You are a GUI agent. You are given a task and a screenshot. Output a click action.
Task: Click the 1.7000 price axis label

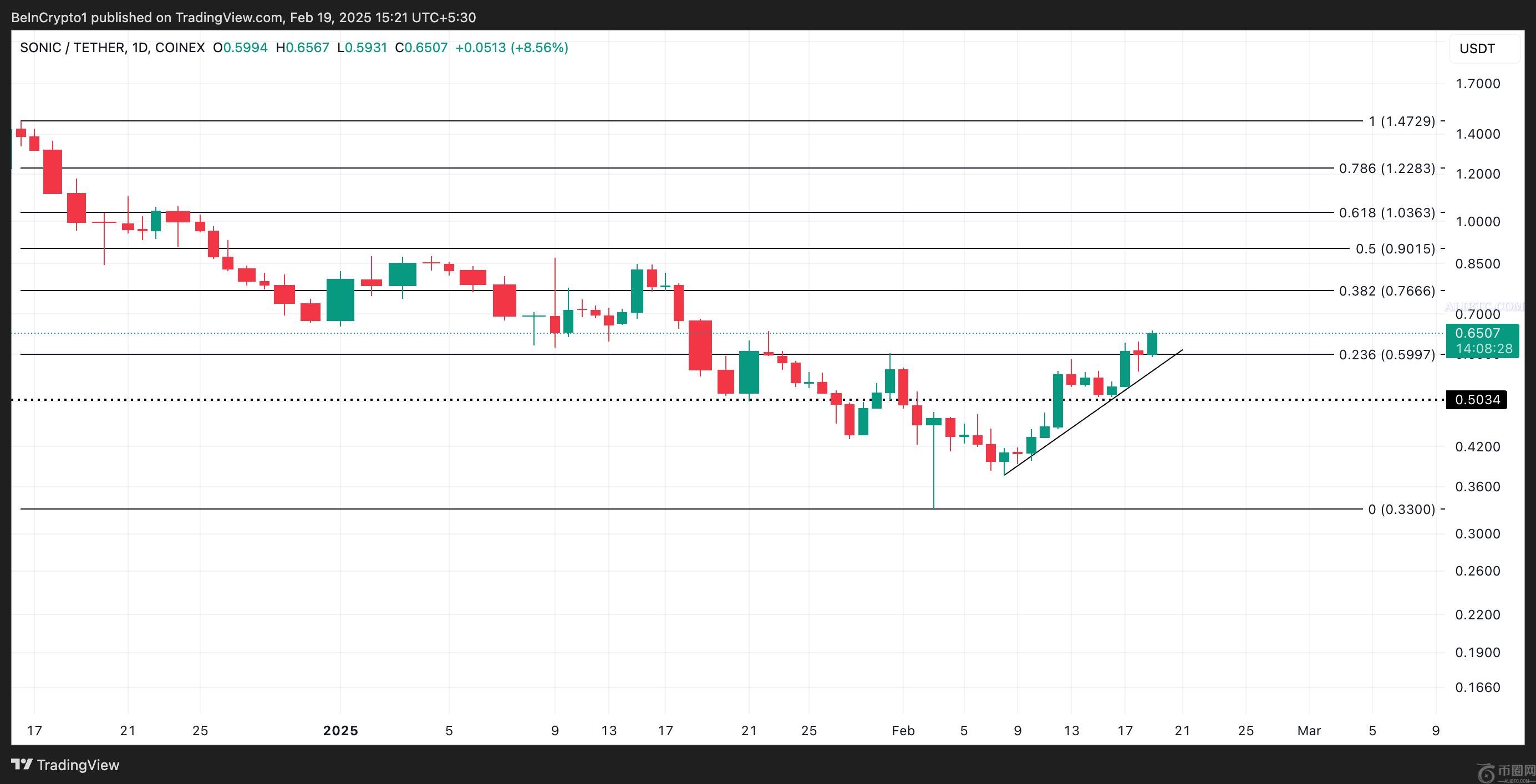click(x=1478, y=84)
